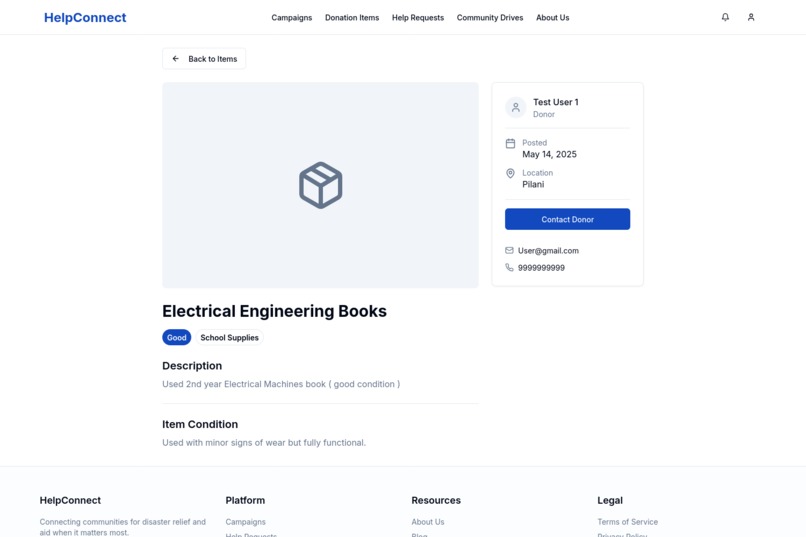Open the user profile icon
This screenshot has height=537, width=806.
(750, 17)
